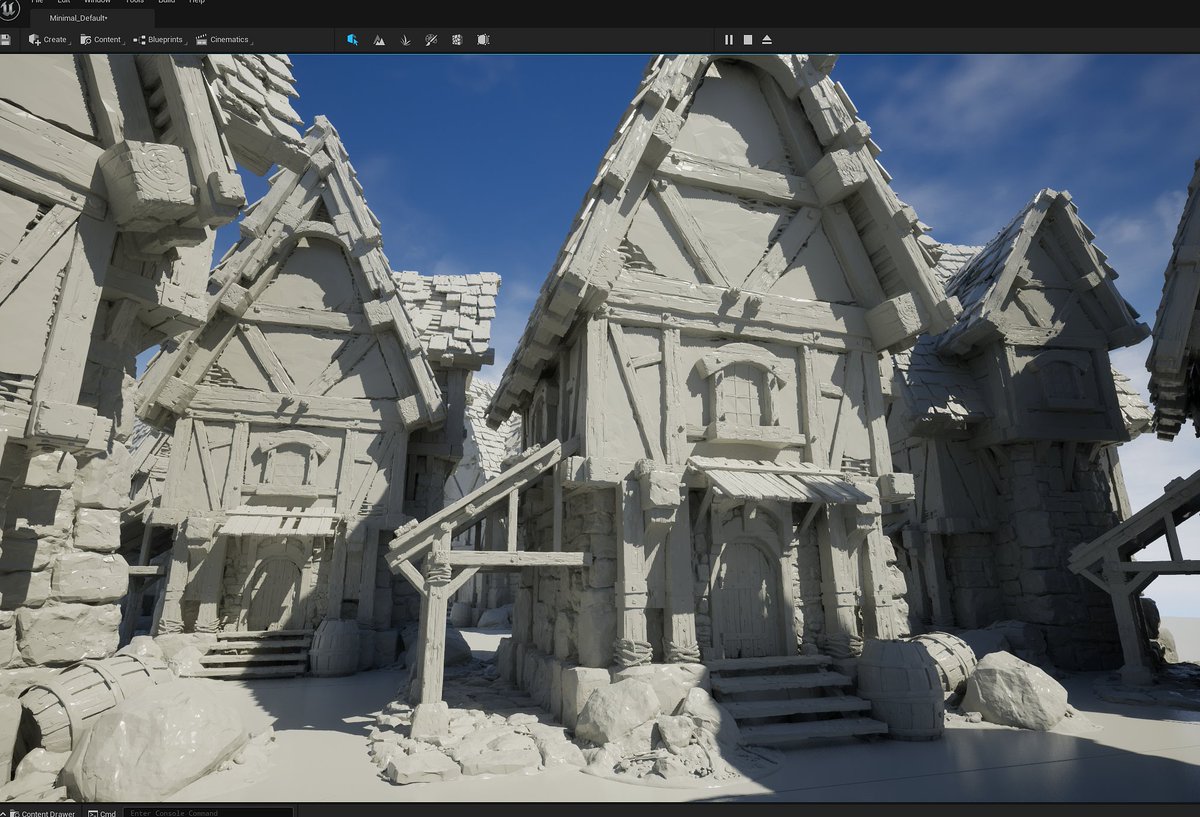
Task: Save the current level with the floppy icon
Action: 6,40
